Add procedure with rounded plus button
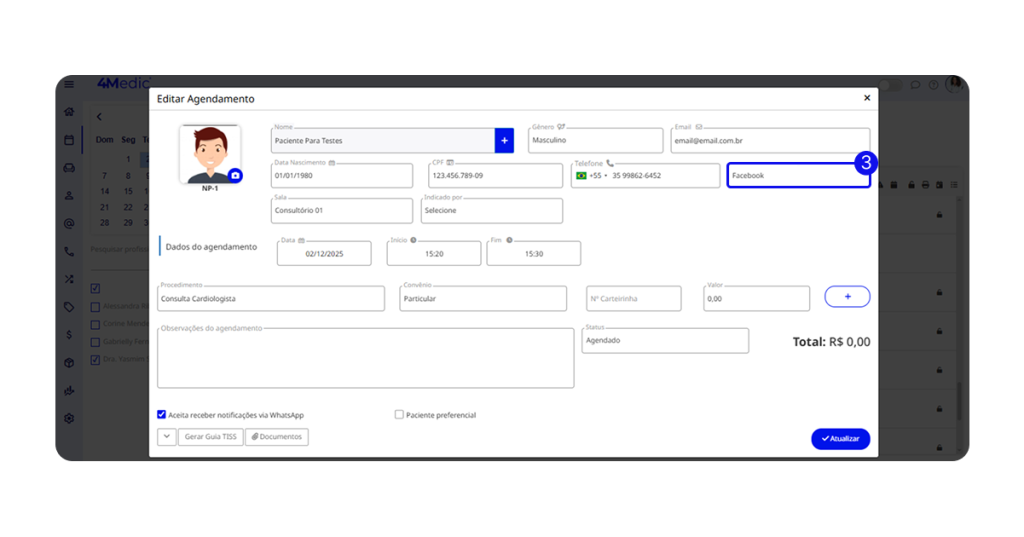The image size is (1024, 537). coord(846,297)
